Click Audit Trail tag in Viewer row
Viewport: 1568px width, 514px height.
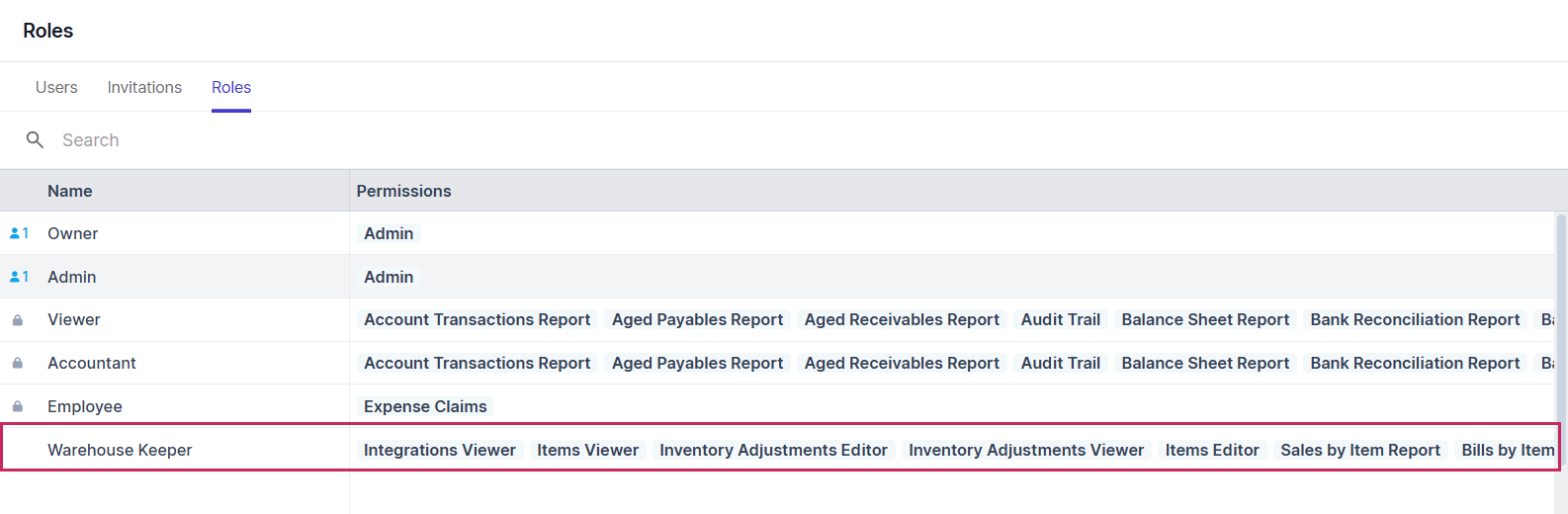click(1060, 320)
